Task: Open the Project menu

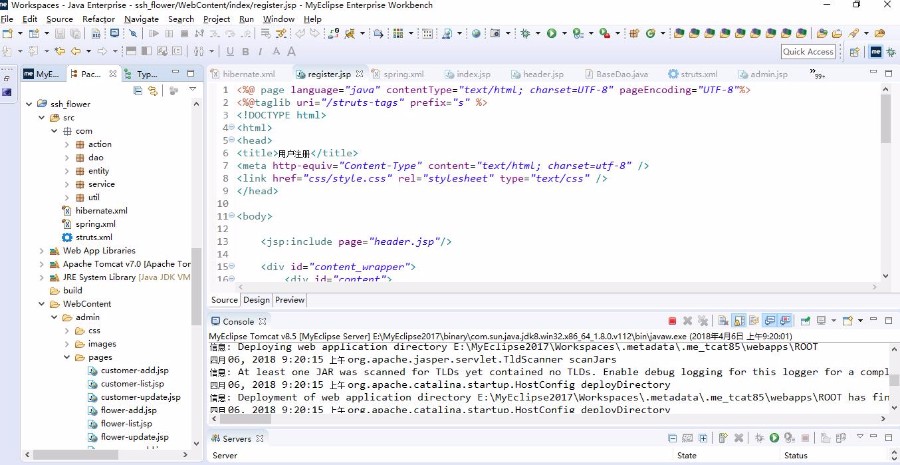Action: point(217,19)
